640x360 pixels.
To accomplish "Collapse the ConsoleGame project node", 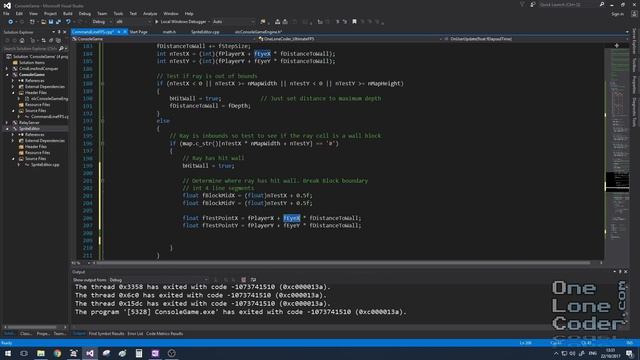I will click(7, 75).
